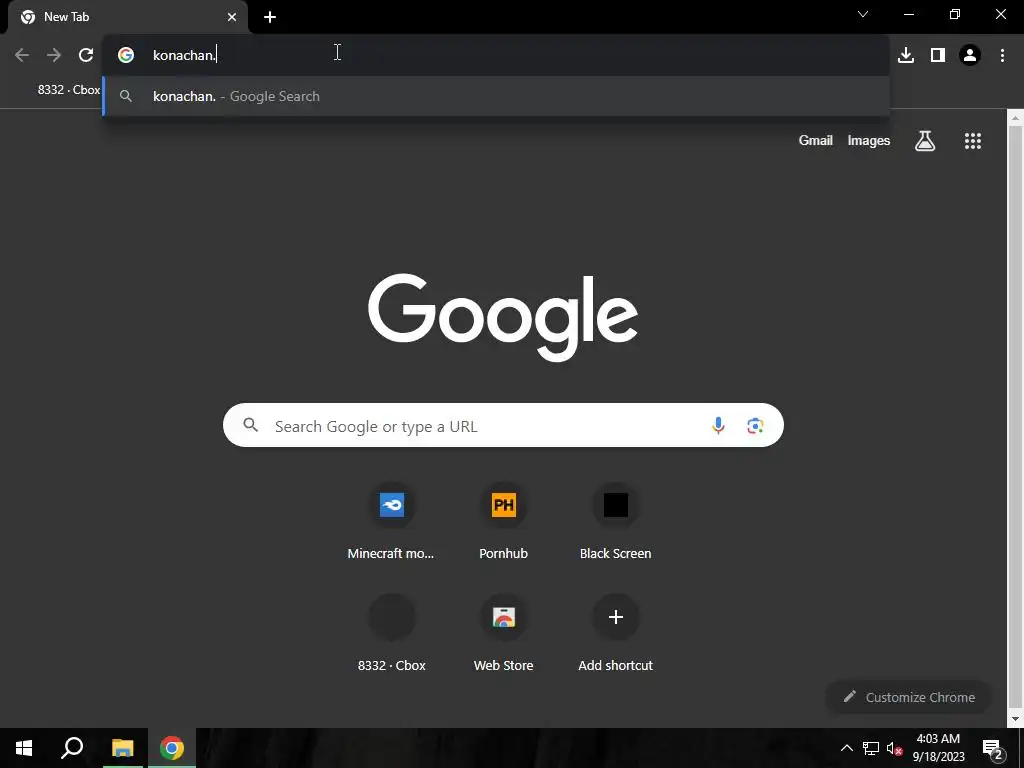Image resolution: width=1024 pixels, height=768 pixels.
Task: Toggle the side panel icon
Action: [x=938, y=55]
